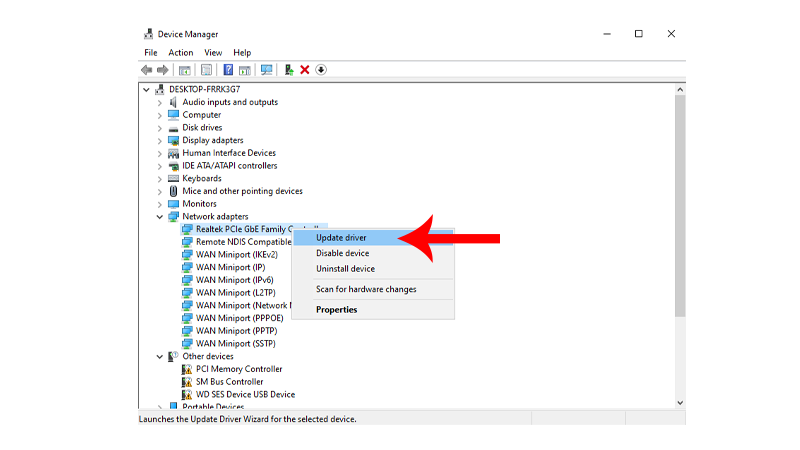Screen dimensions: 800x450
Task: Collapse the Other devices category
Action: 160,357
